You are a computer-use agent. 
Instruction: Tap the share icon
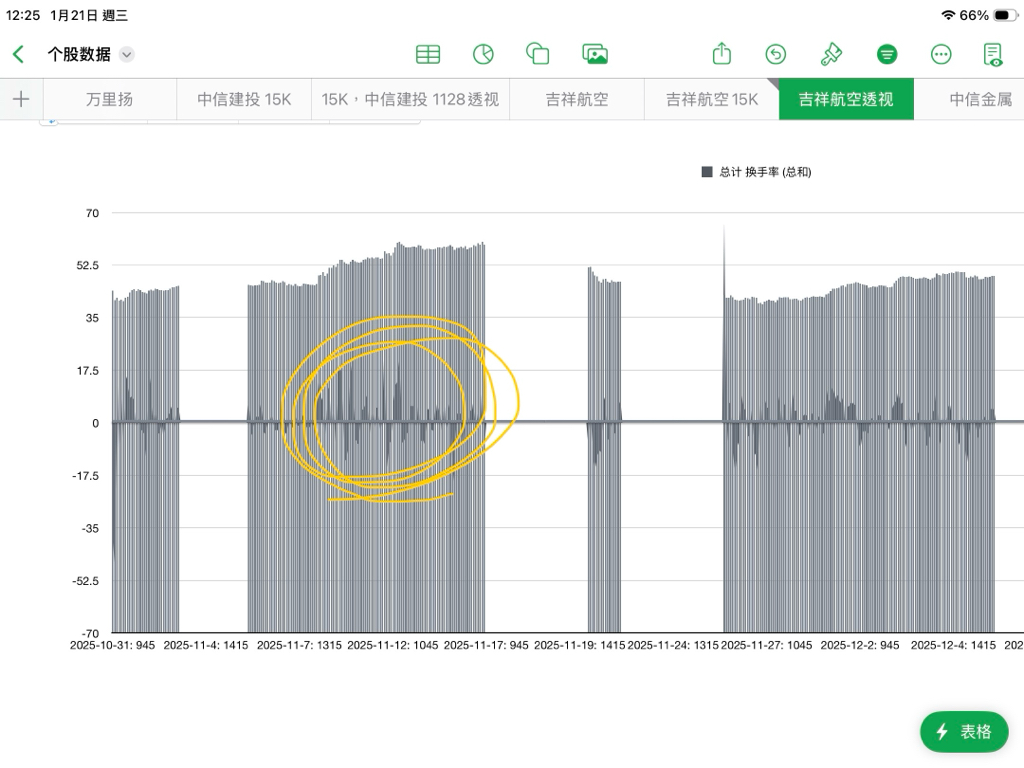coord(722,54)
